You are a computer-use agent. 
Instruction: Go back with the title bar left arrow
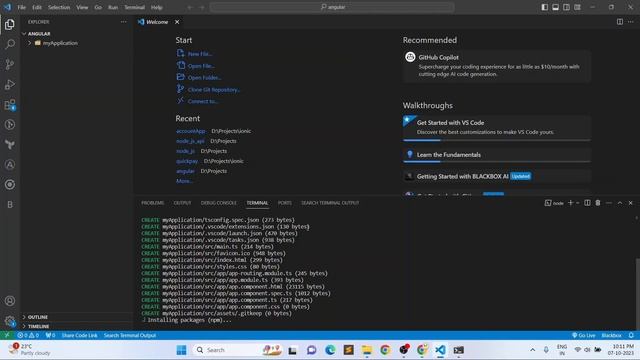pos(190,7)
